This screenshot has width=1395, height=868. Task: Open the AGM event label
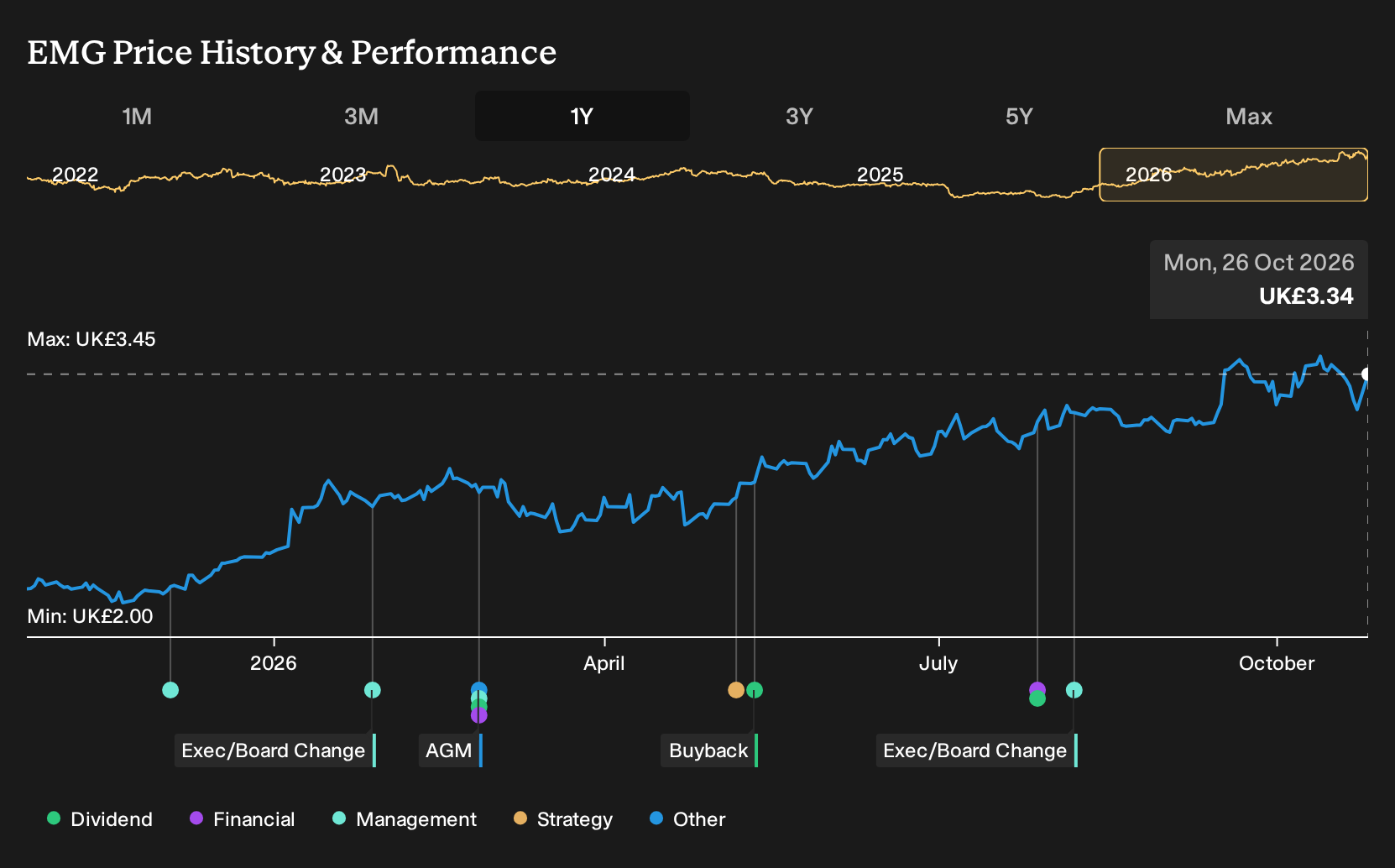tap(450, 750)
